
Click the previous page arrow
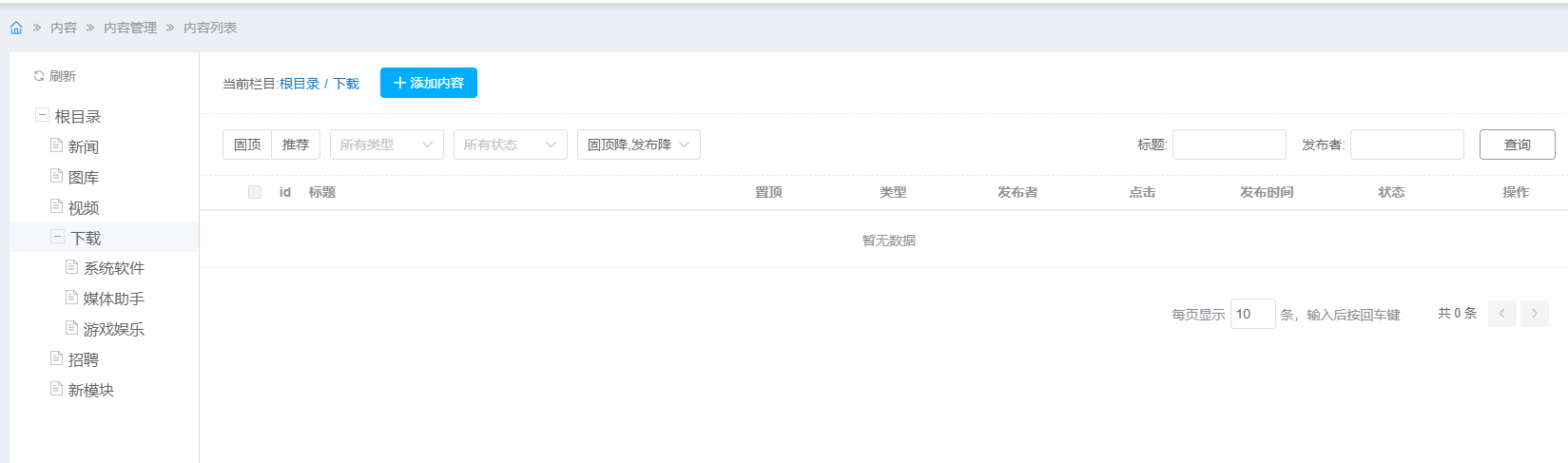pyautogui.click(x=1502, y=314)
